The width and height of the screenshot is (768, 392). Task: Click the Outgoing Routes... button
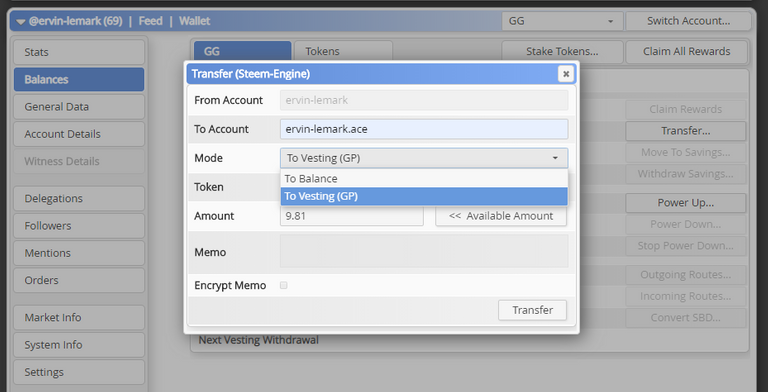click(x=686, y=275)
